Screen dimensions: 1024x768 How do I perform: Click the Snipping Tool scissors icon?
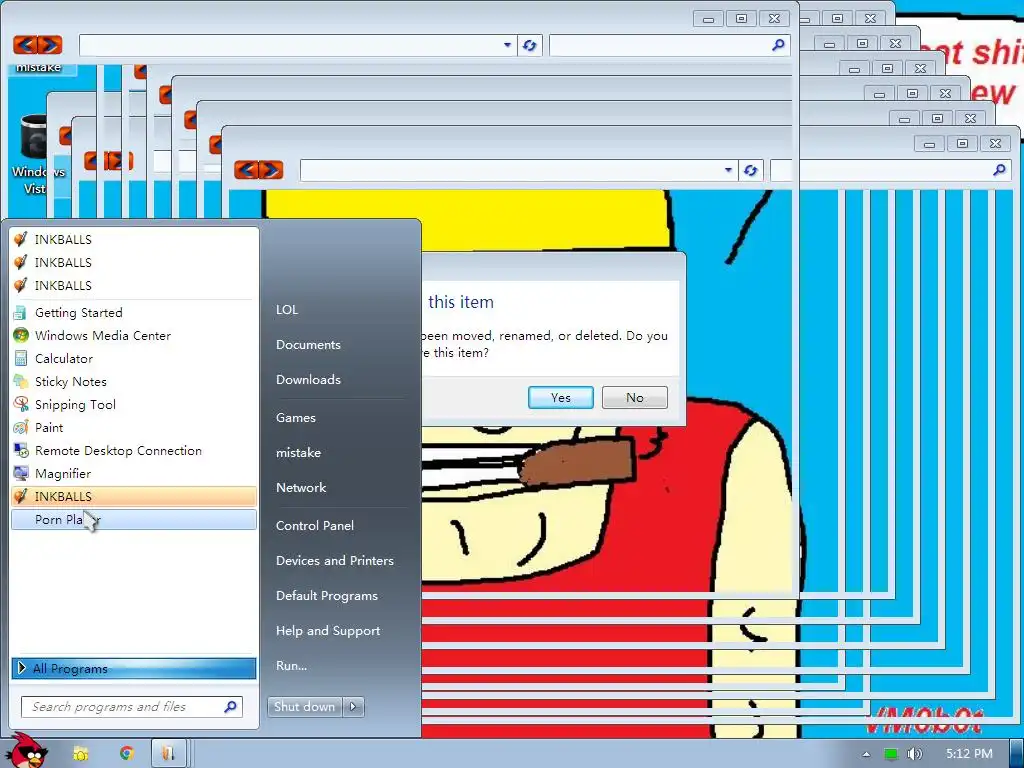(x=21, y=404)
